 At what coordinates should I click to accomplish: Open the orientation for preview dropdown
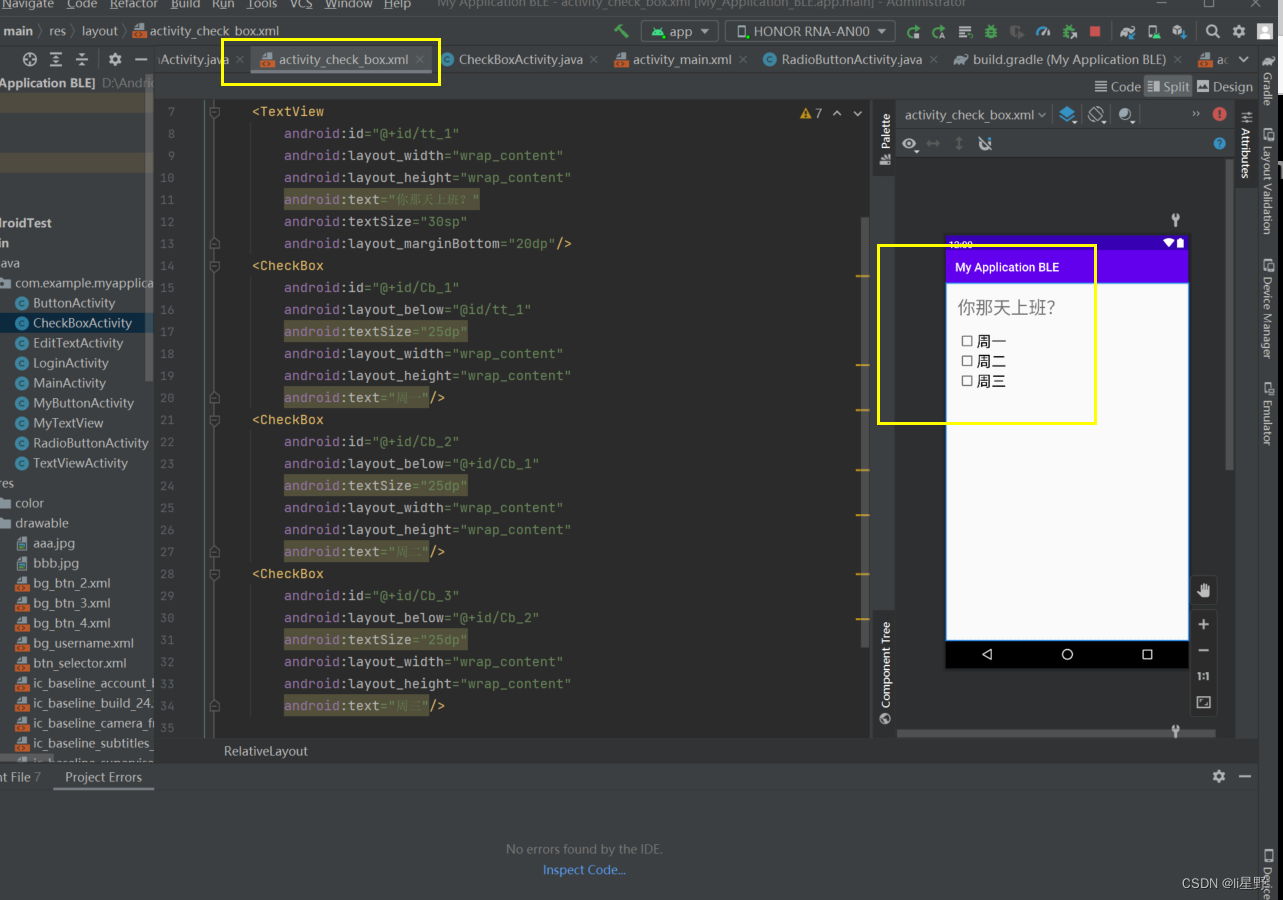[x=1097, y=115]
